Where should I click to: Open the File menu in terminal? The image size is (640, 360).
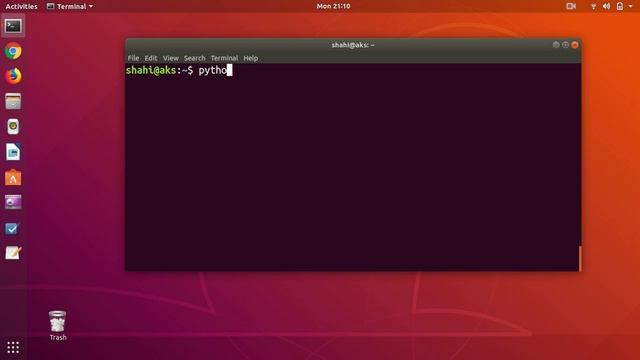pos(133,58)
